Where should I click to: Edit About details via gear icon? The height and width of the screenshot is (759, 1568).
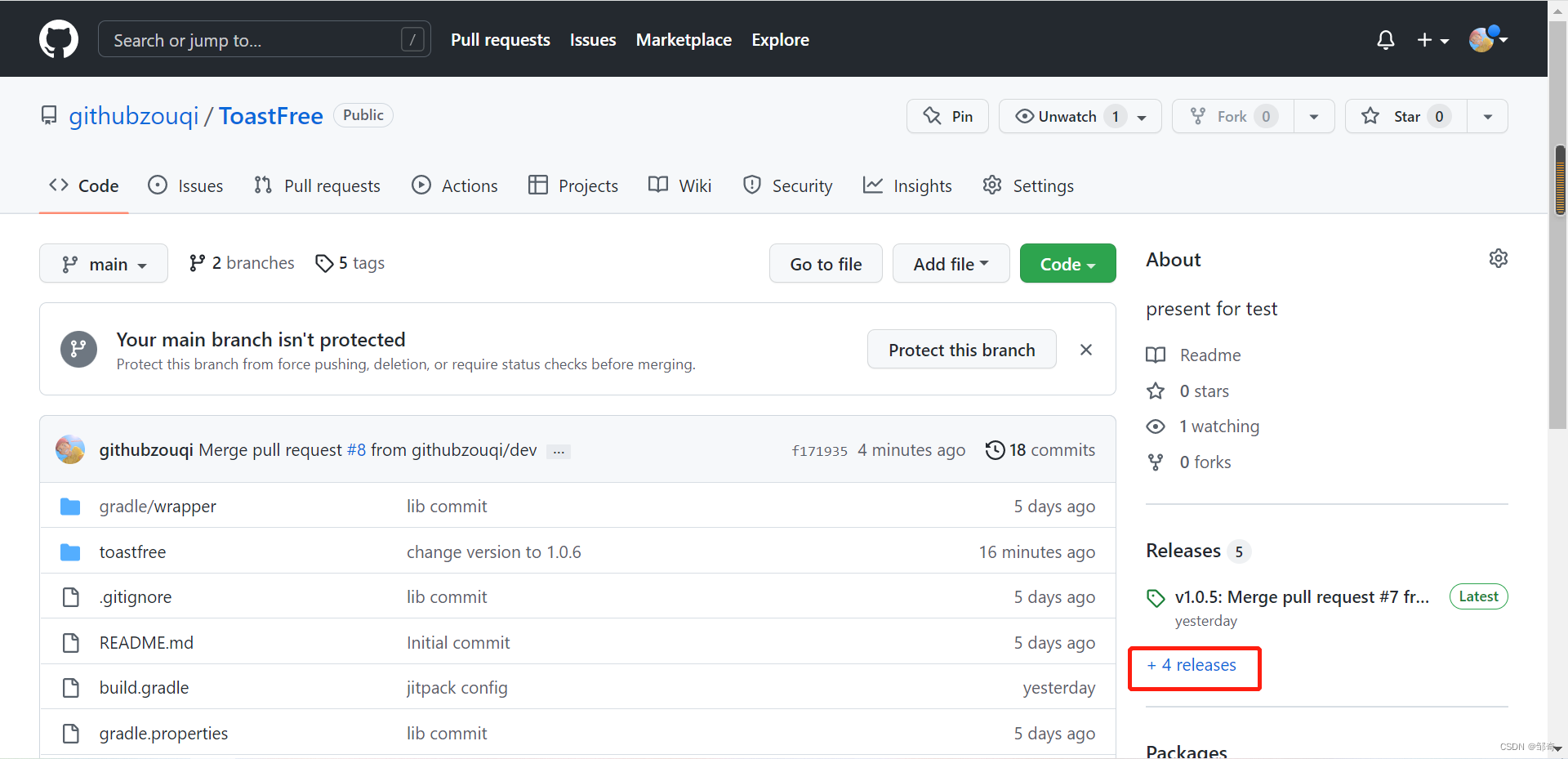(x=1498, y=258)
